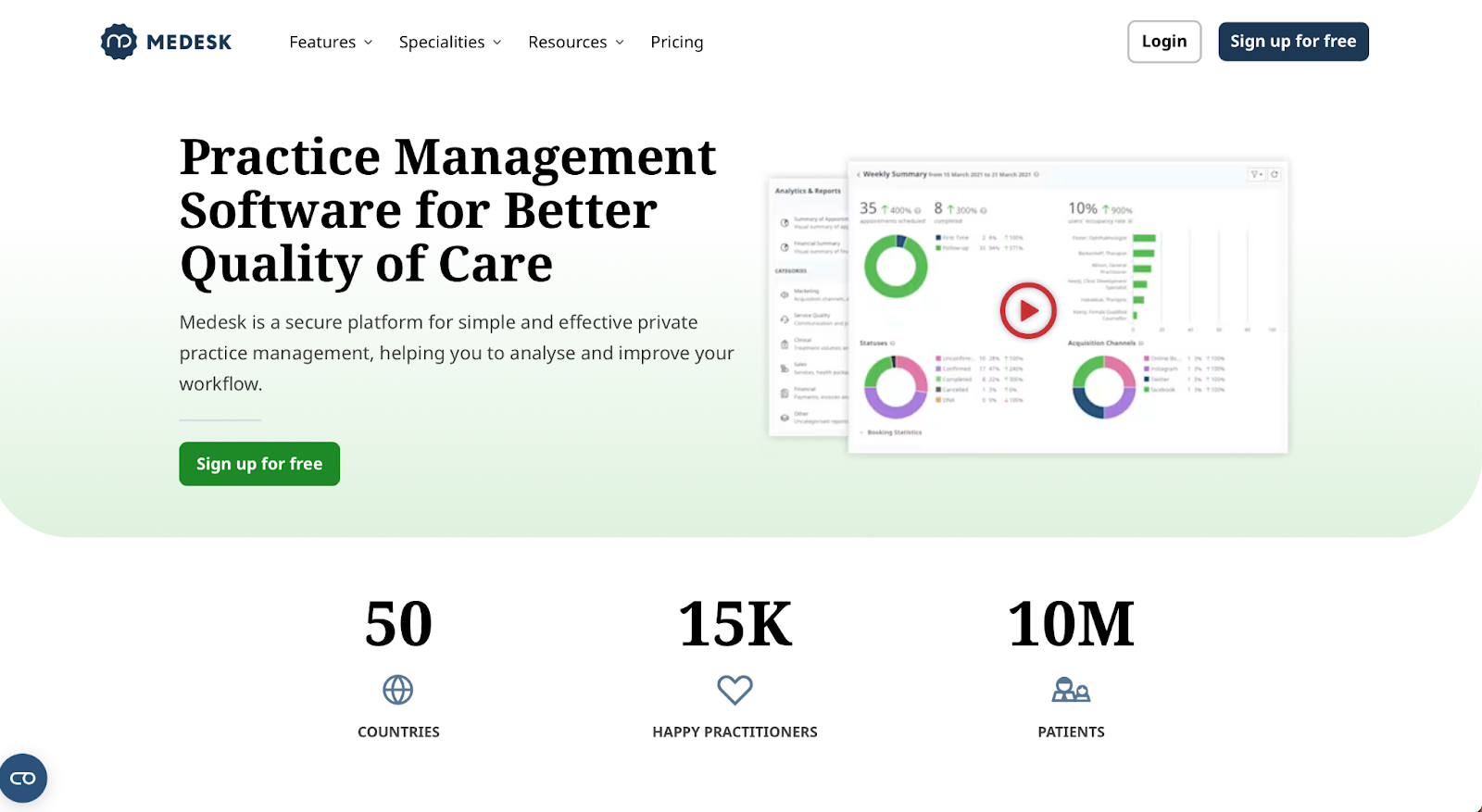Click the Login button
Screen dimensions: 1482x812
click(x=1163, y=42)
